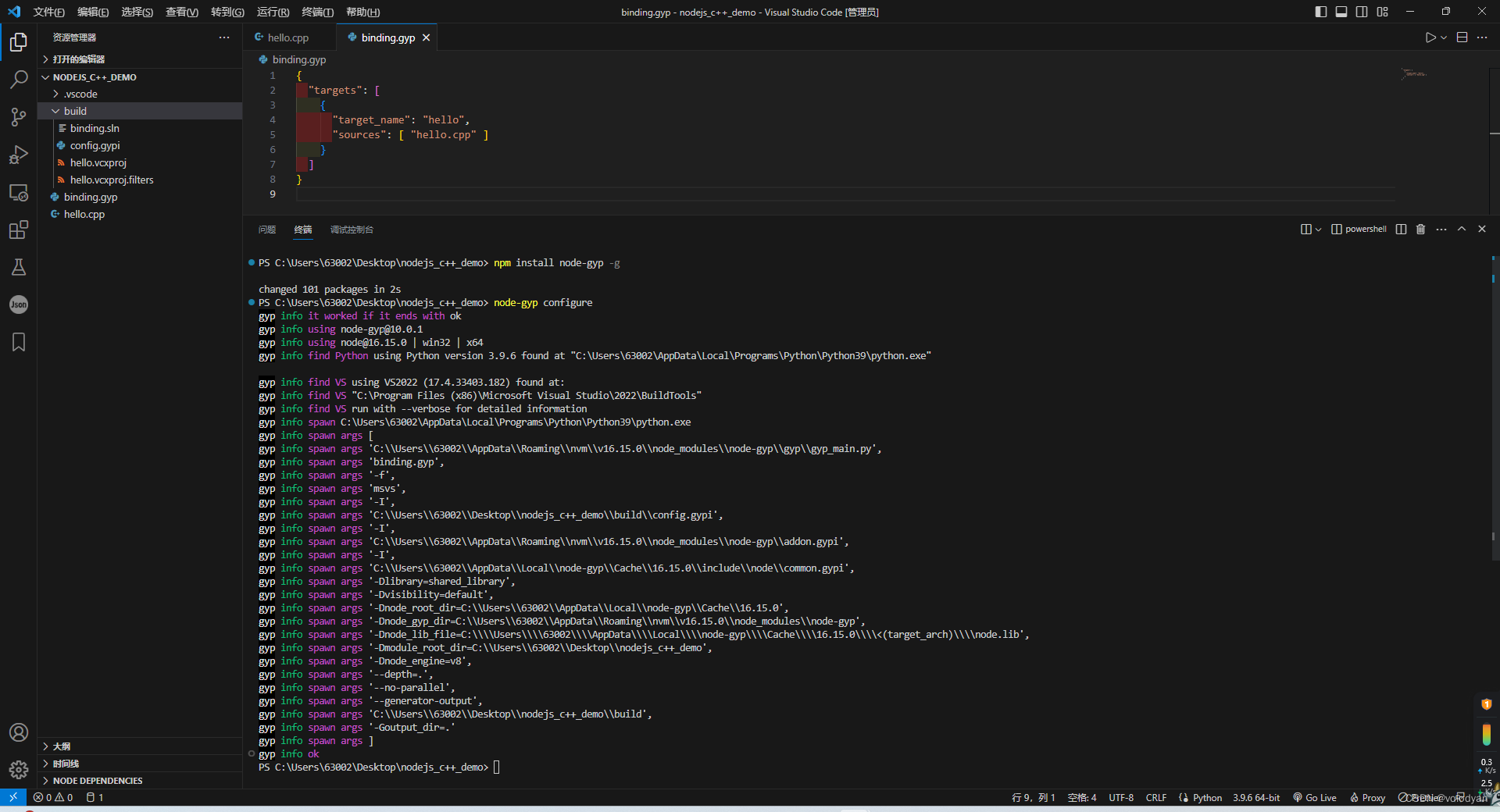Image resolution: width=1500 pixels, height=812 pixels.
Task: Open binding.sln in the build folder
Action: [x=141, y=128]
